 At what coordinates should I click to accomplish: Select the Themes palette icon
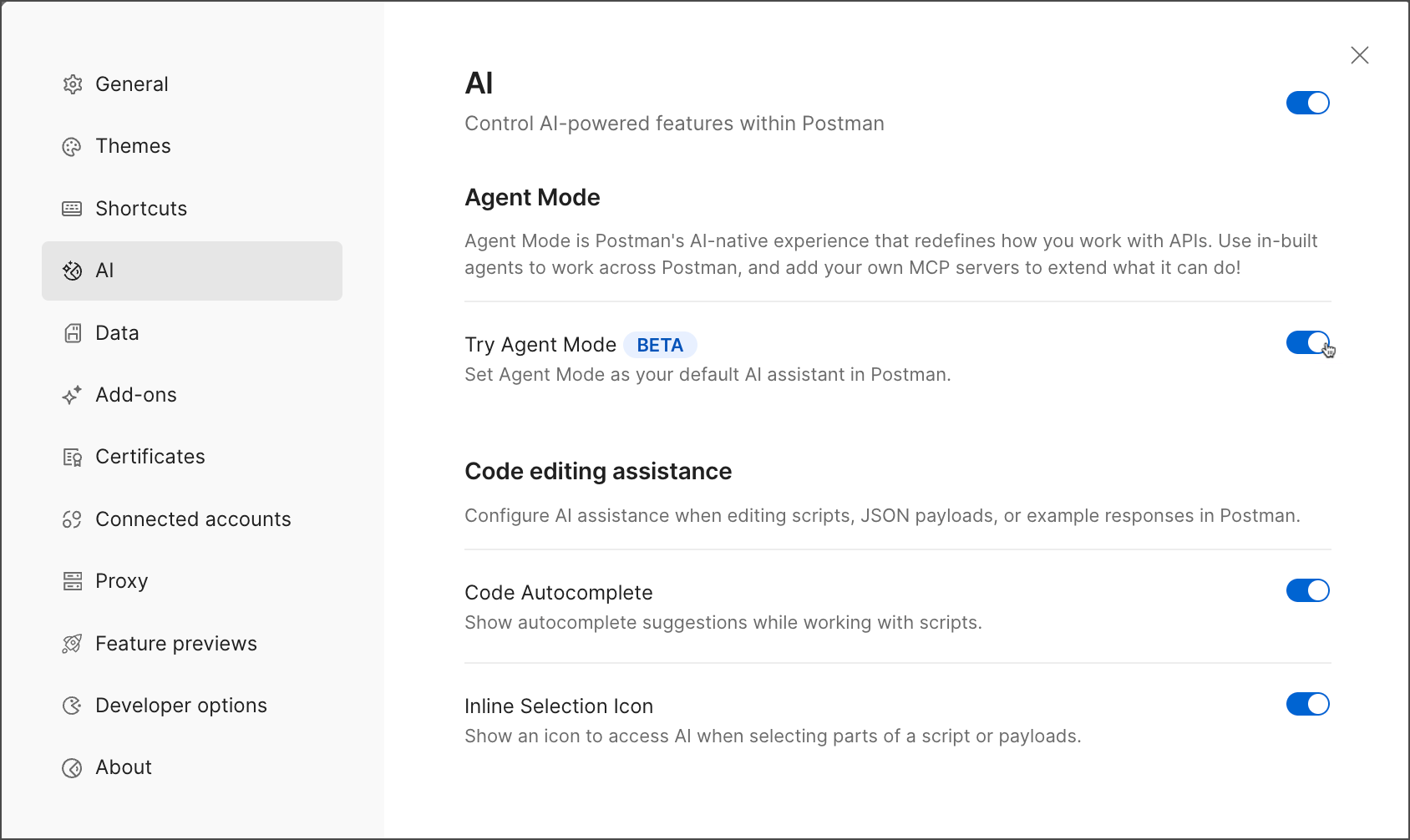coord(73,146)
